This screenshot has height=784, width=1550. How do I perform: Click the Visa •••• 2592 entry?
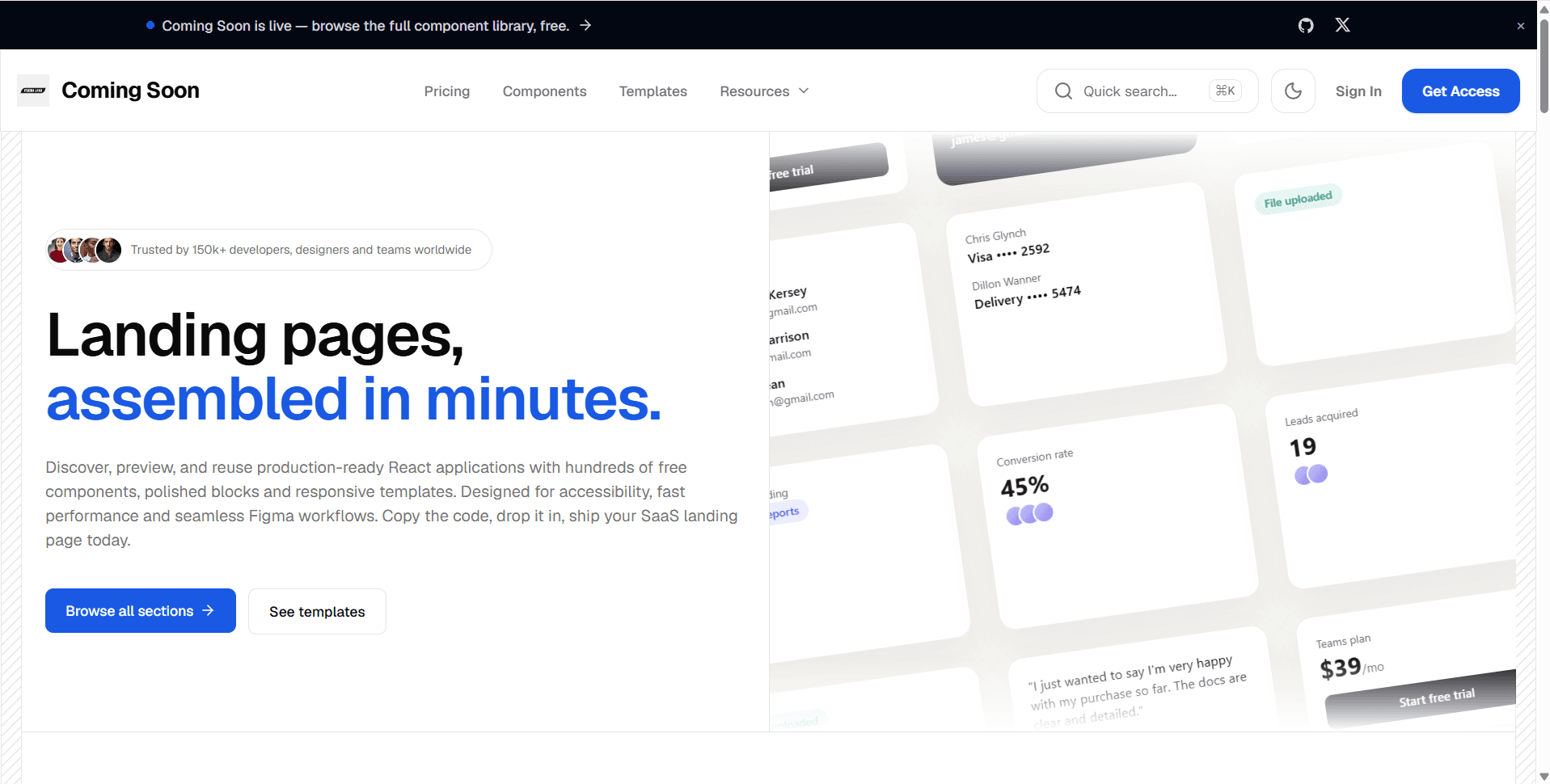[x=1008, y=253]
